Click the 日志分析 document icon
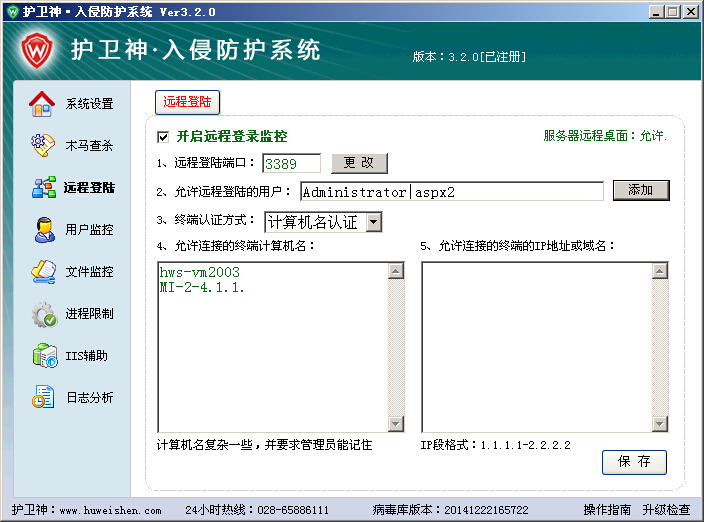Screen dimensions: 704x522 (43, 397)
